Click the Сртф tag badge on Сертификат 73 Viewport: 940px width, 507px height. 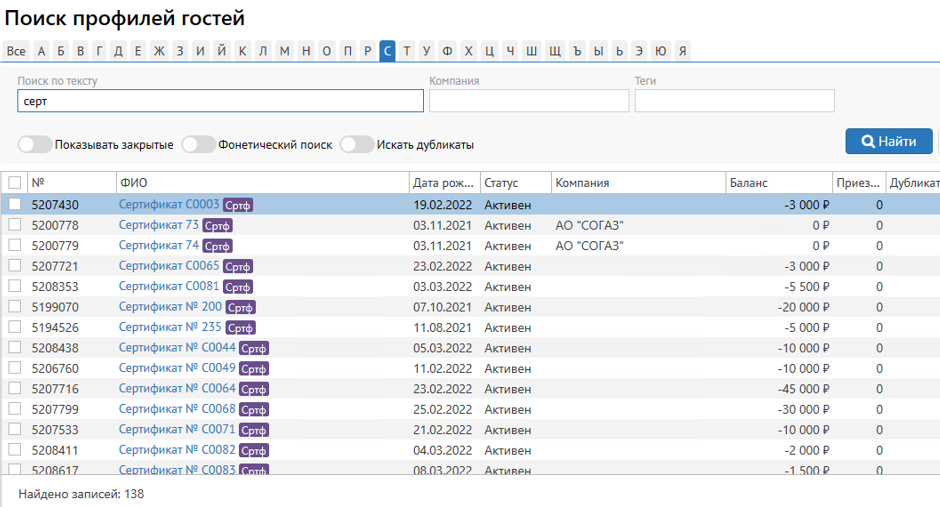point(217,226)
